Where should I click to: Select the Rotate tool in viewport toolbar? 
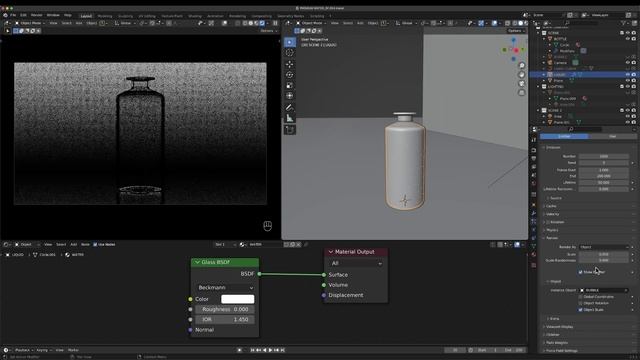tap(289, 75)
